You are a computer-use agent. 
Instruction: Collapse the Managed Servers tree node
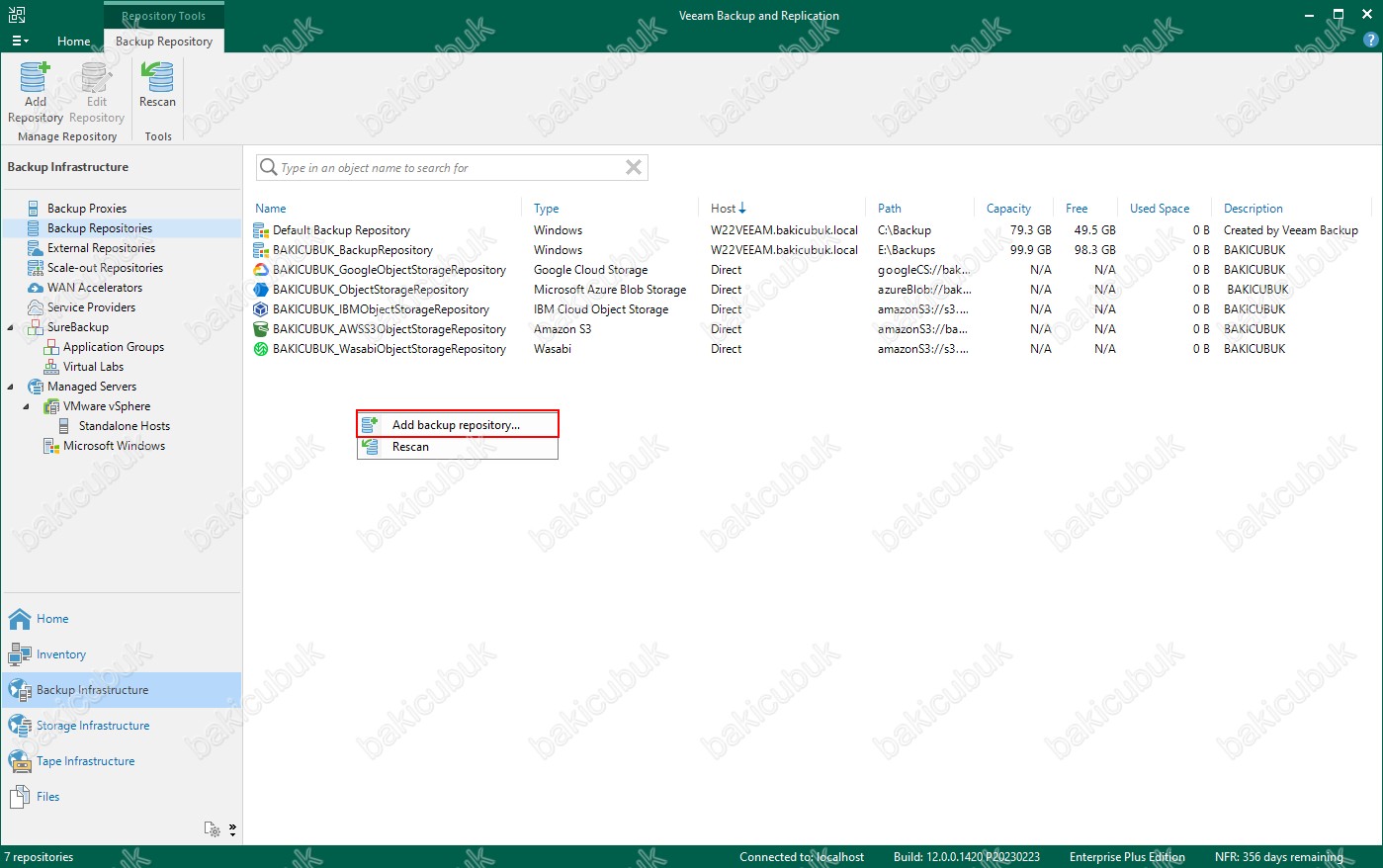(x=11, y=387)
